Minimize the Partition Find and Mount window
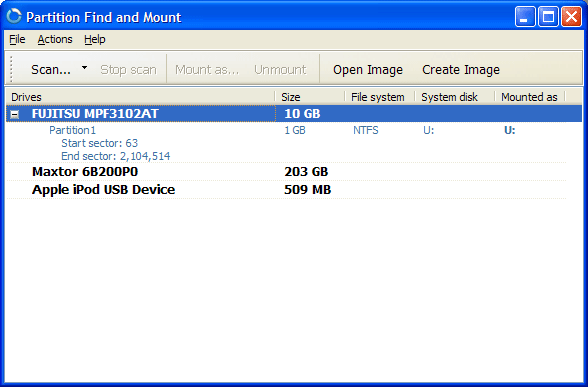This screenshot has height=387, width=588. click(x=525, y=17)
